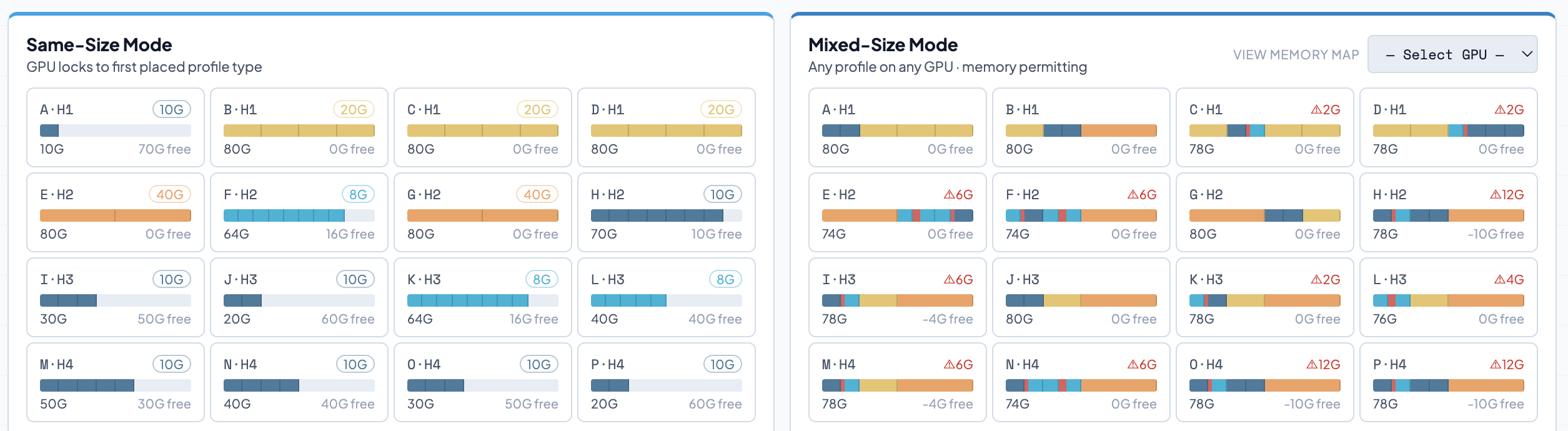The image size is (1568, 431).
Task: Expand the 20G badge on B·H1
Action: (x=353, y=108)
